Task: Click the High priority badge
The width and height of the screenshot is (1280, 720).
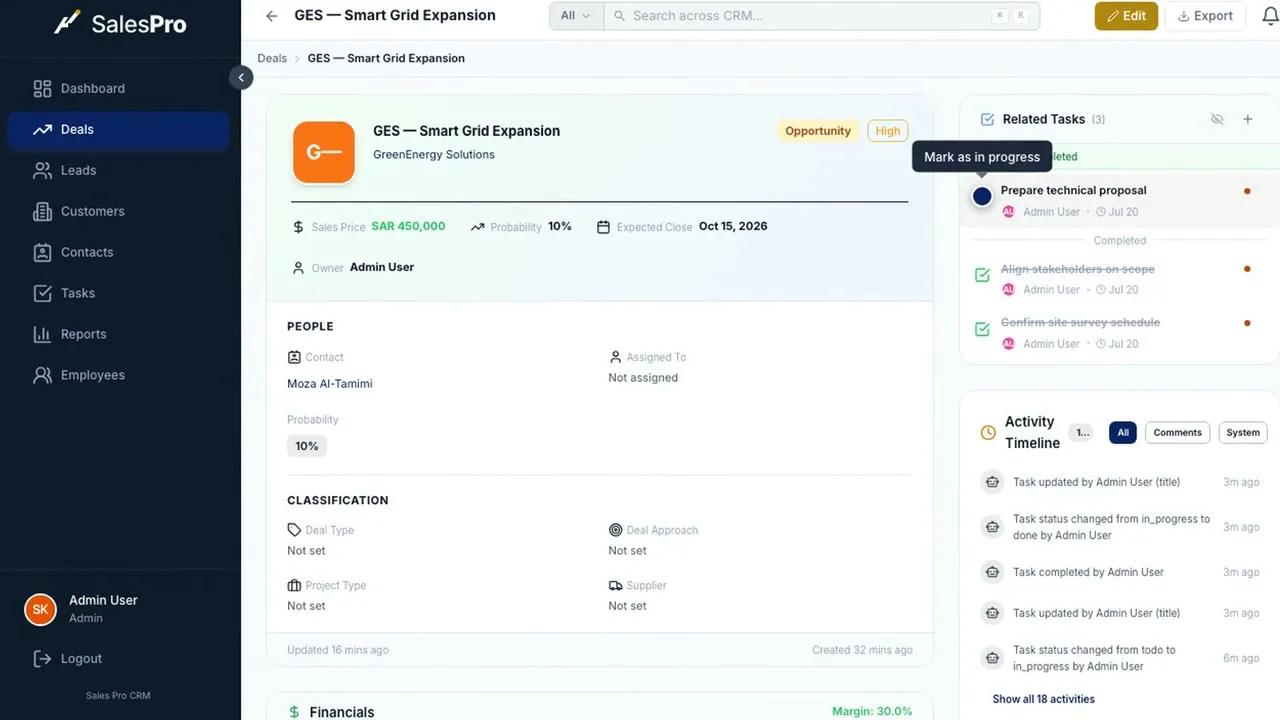Action: click(x=888, y=131)
